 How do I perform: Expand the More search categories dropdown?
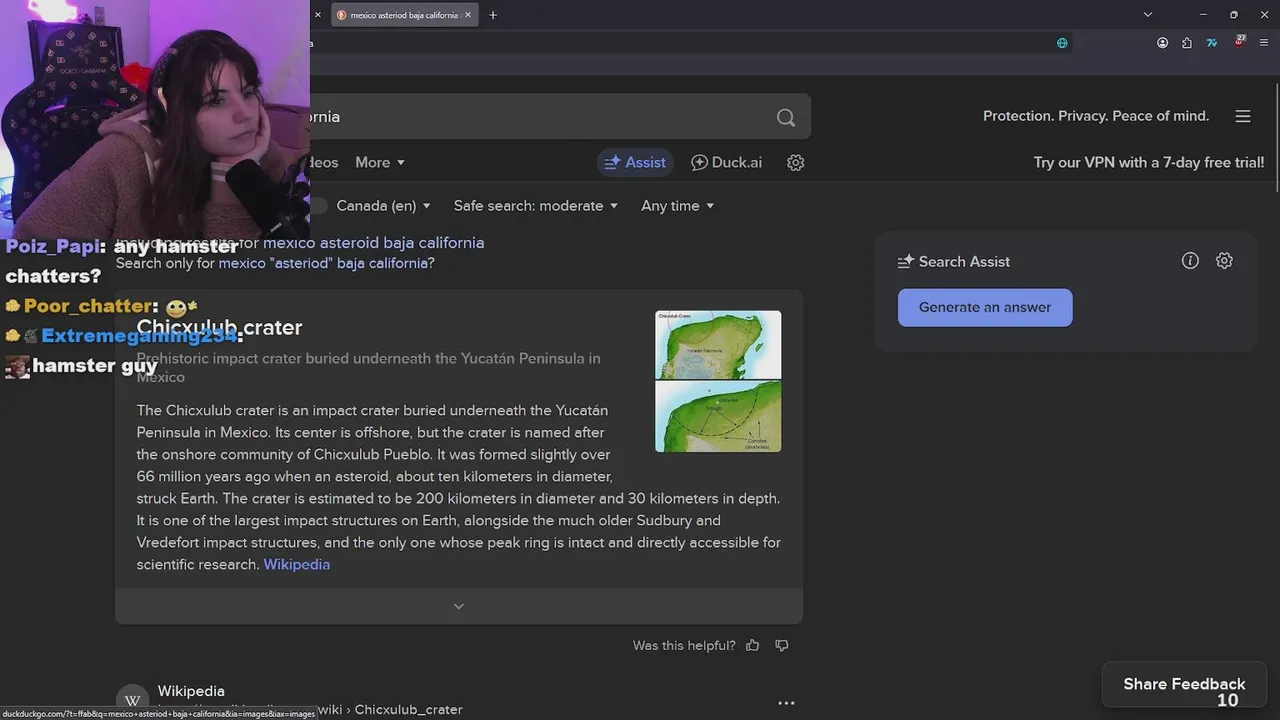[380, 162]
